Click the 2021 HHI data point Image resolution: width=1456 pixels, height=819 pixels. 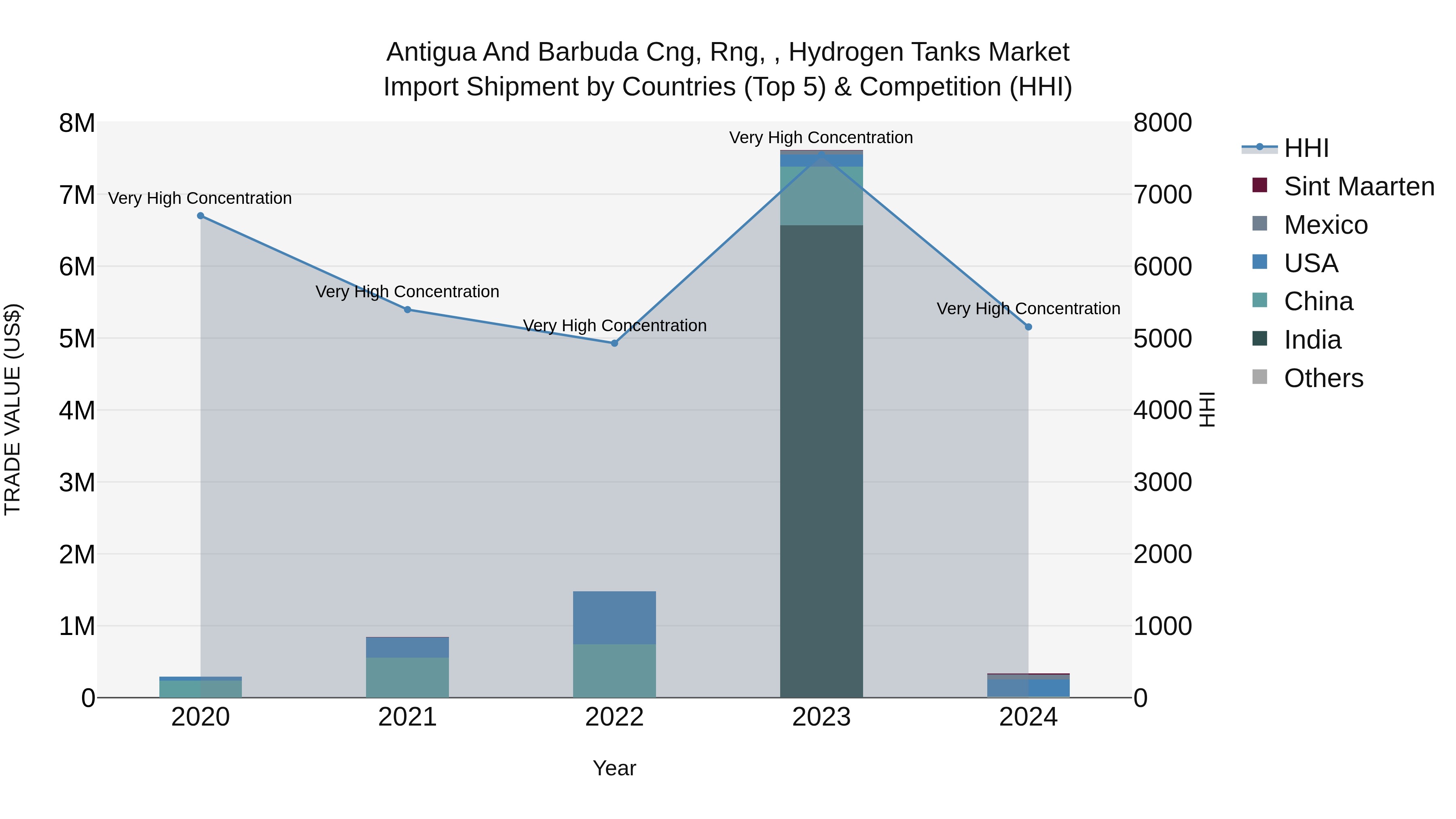pos(408,310)
